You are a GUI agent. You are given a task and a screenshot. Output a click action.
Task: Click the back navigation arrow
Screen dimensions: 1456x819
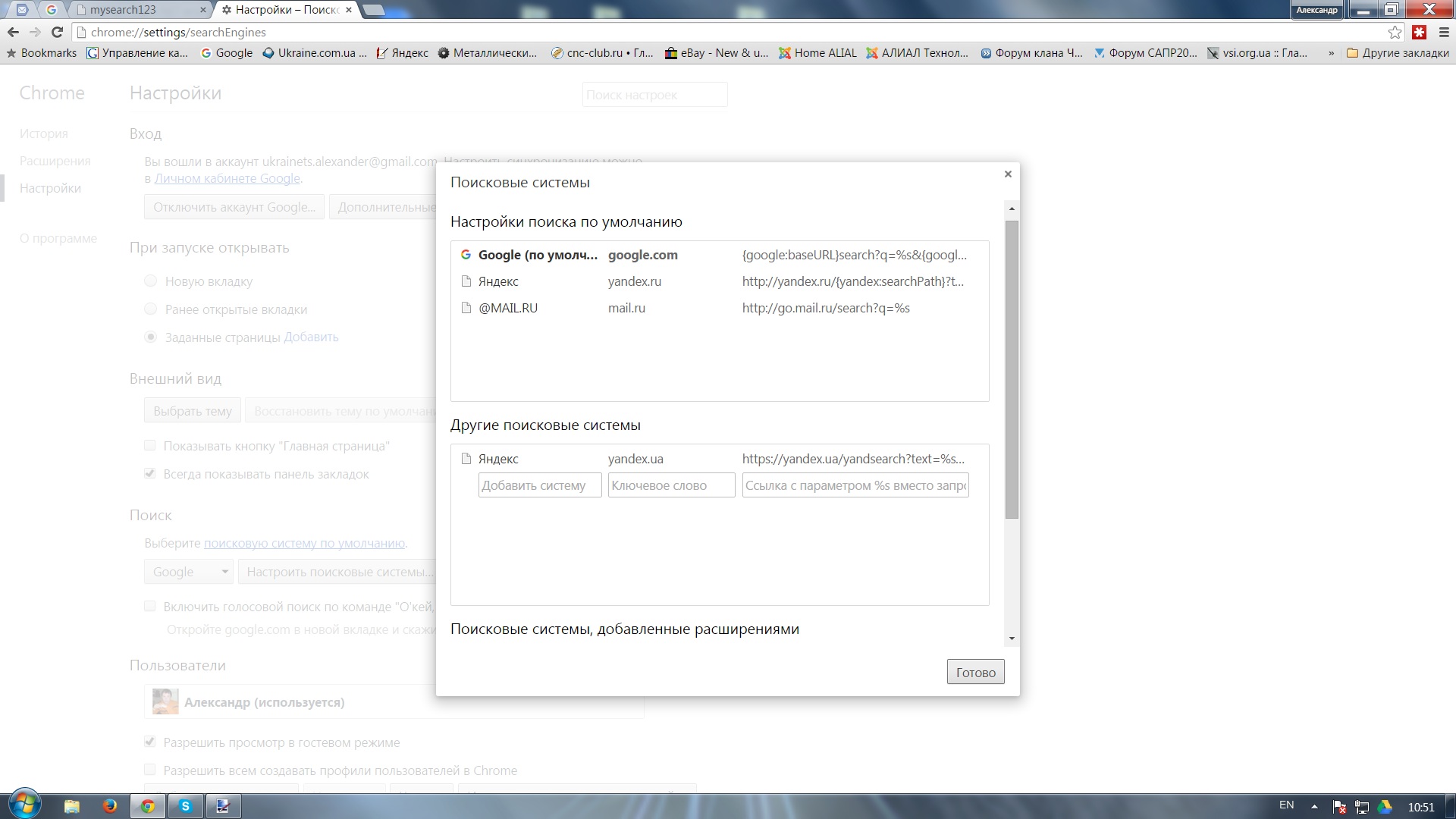click(13, 32)
